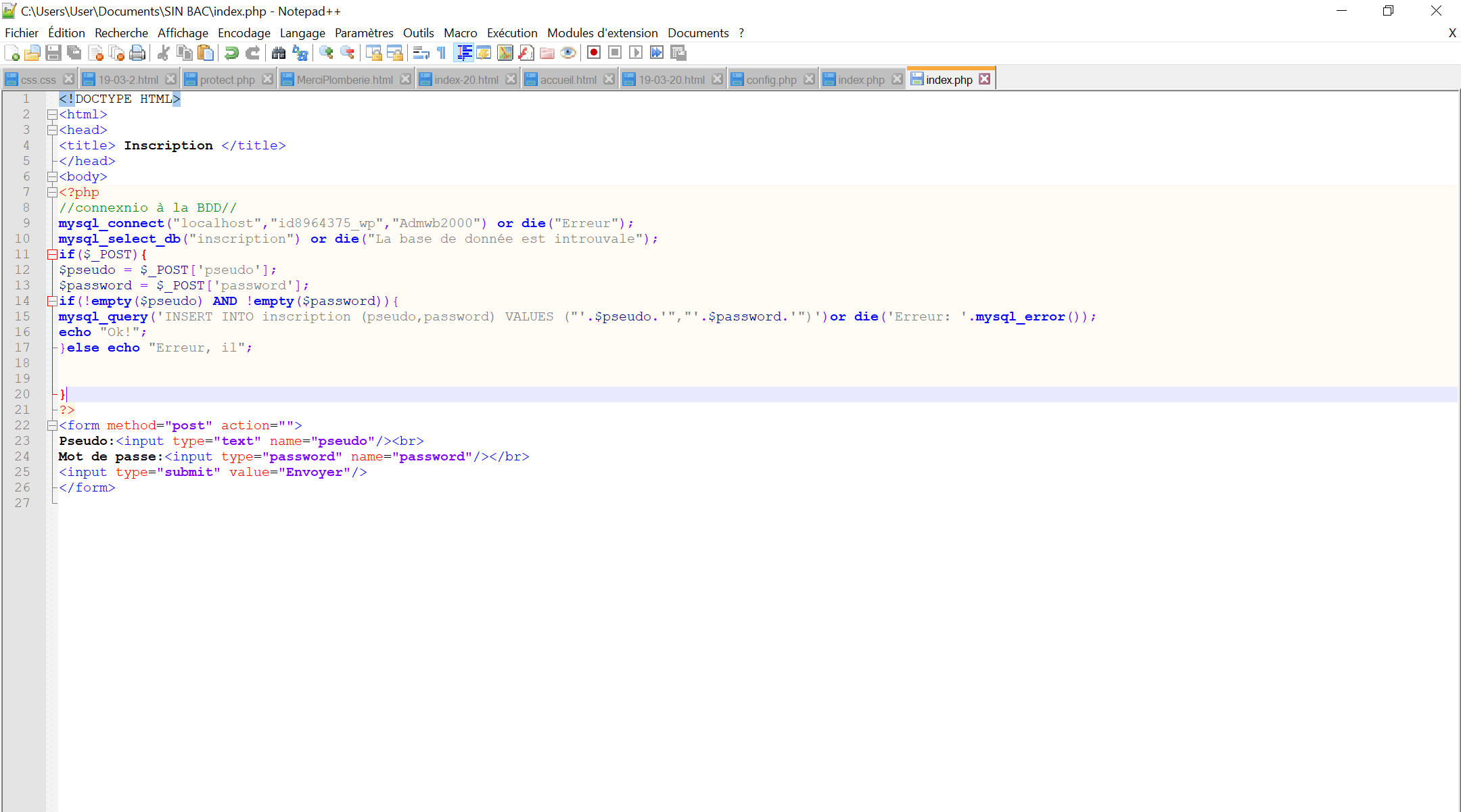The height and width of the screenshot is (812, 1461).
Task: Undo the last edit with green arrow
Action: [231, 53]
